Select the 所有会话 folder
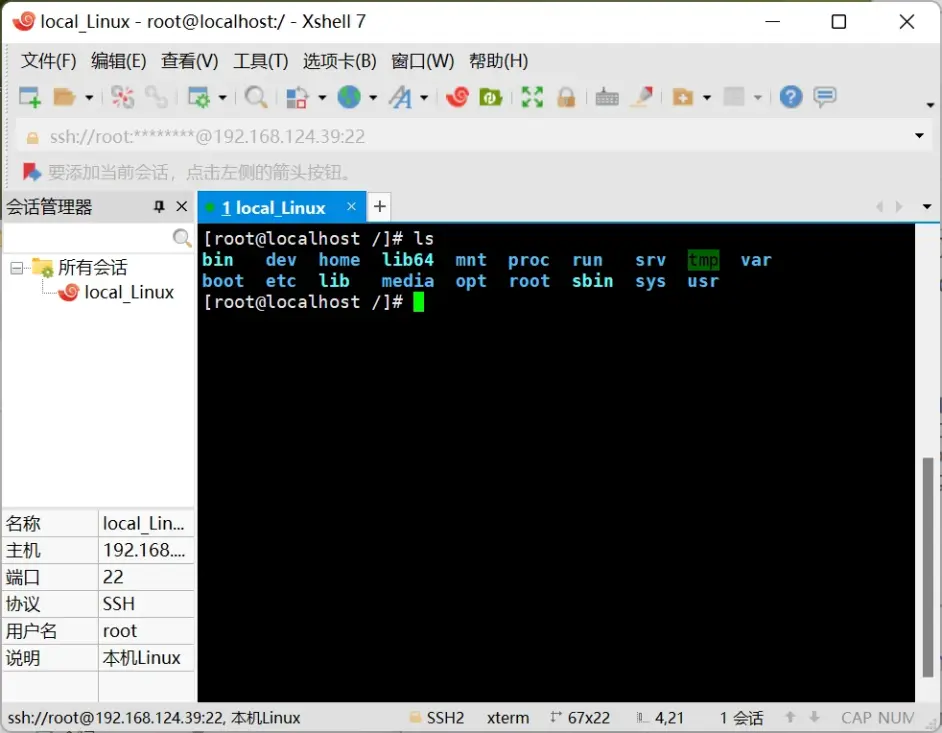The image size is (942, 733). [x=93, y=267]
